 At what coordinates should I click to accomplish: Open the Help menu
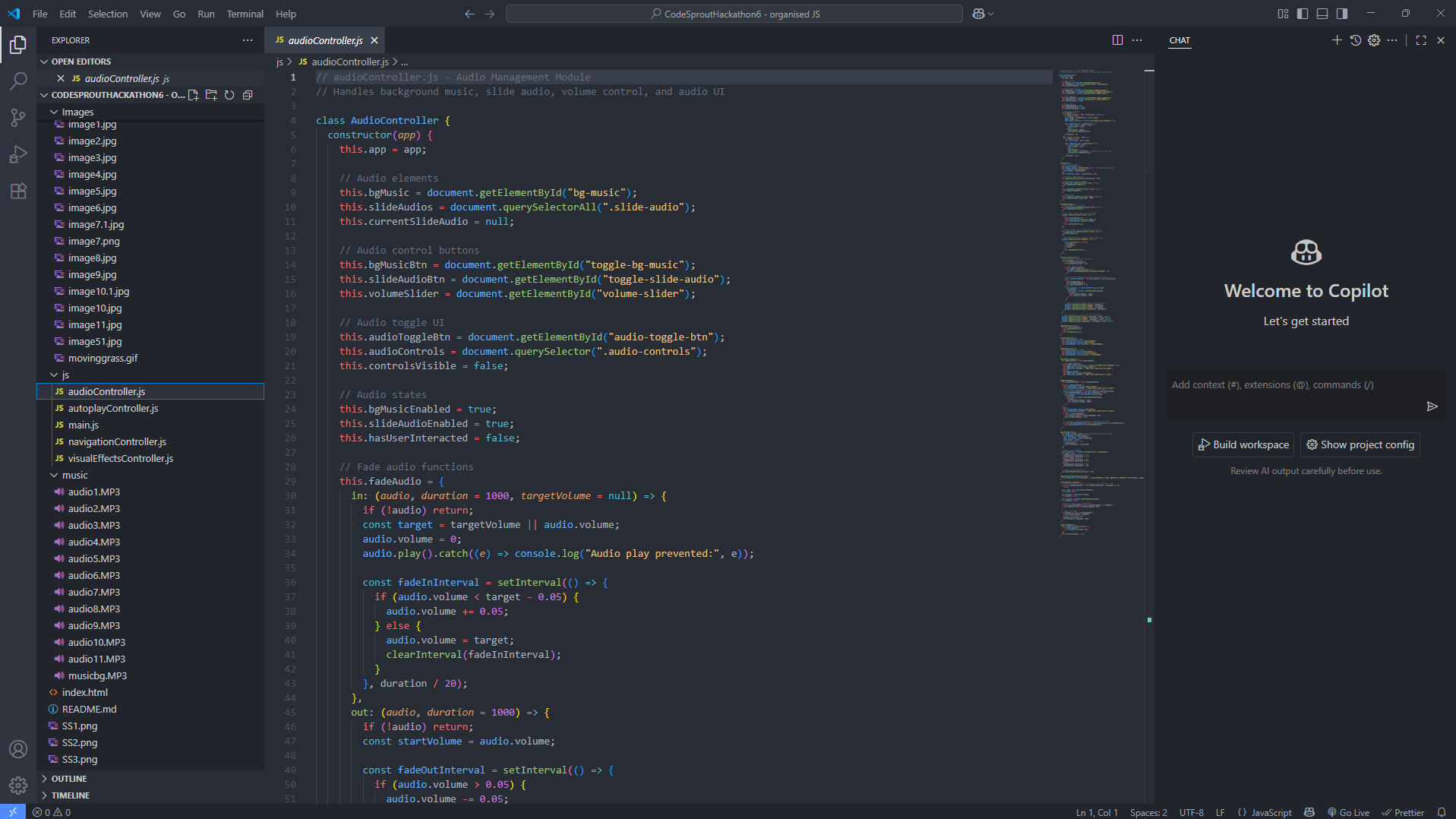286,14
